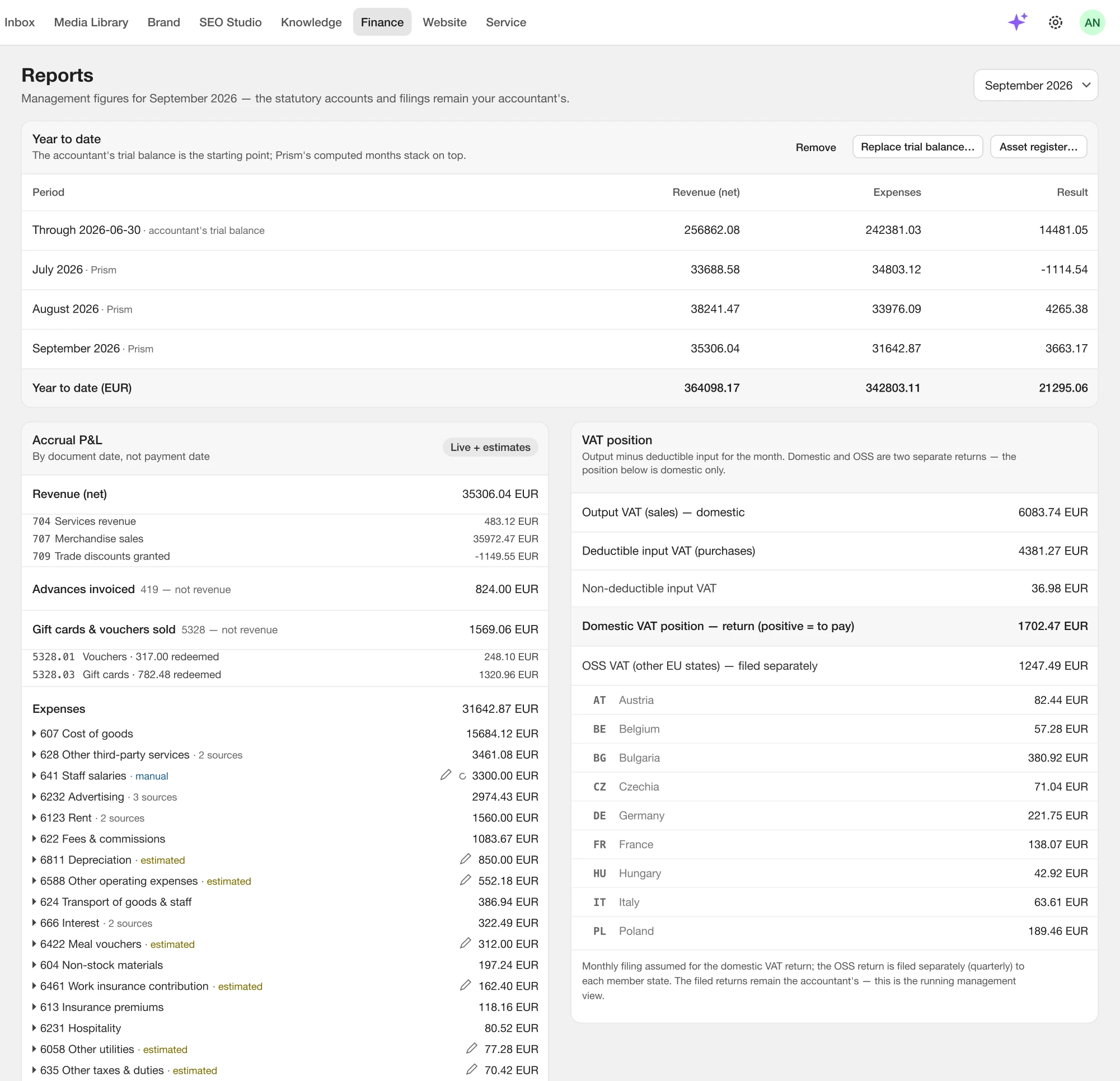
Task: Switch to the Inbox tab
Action: [x=20, y=22]
